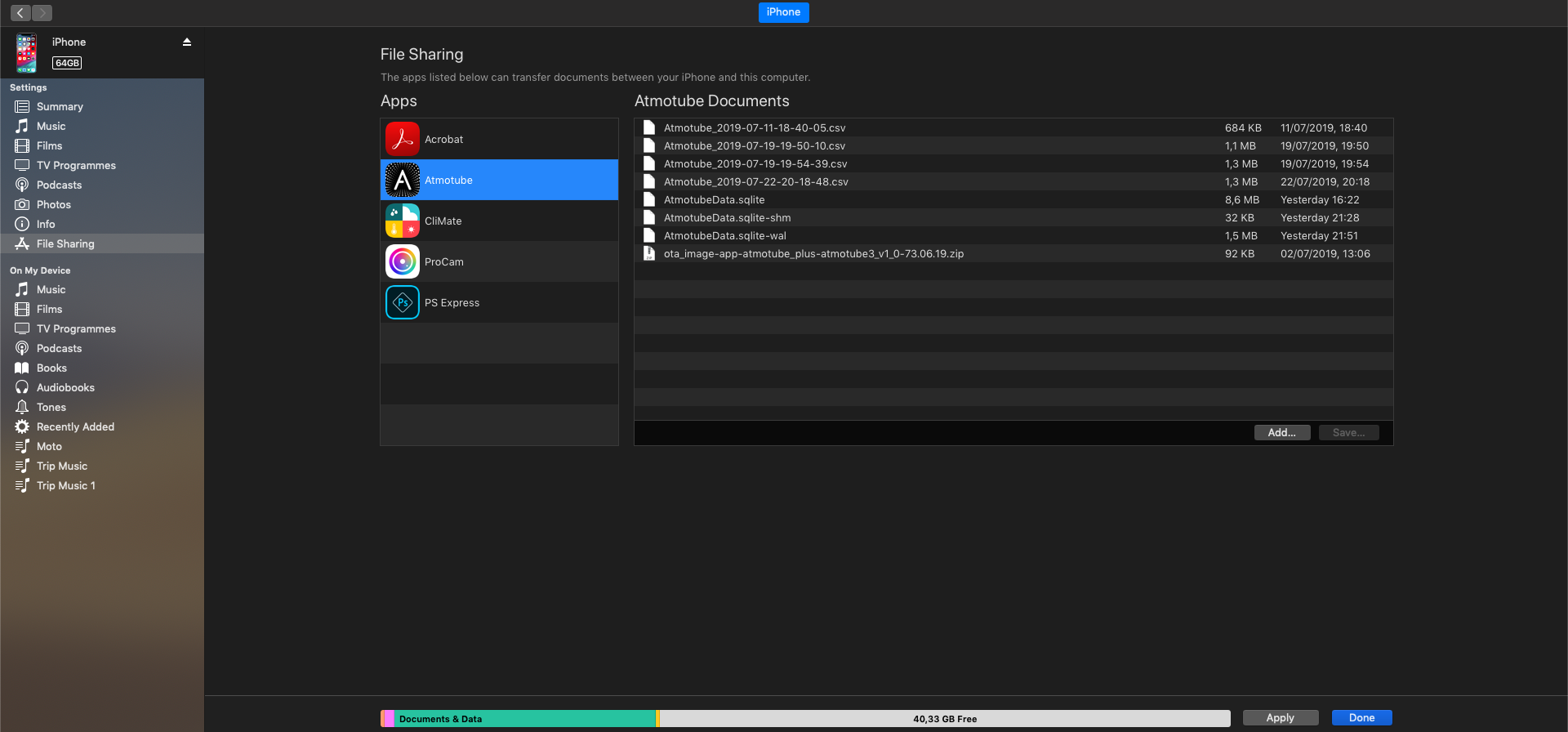1568x732 pixels.
Task: Click the forward navigation arrow
Action: point(42,13)
